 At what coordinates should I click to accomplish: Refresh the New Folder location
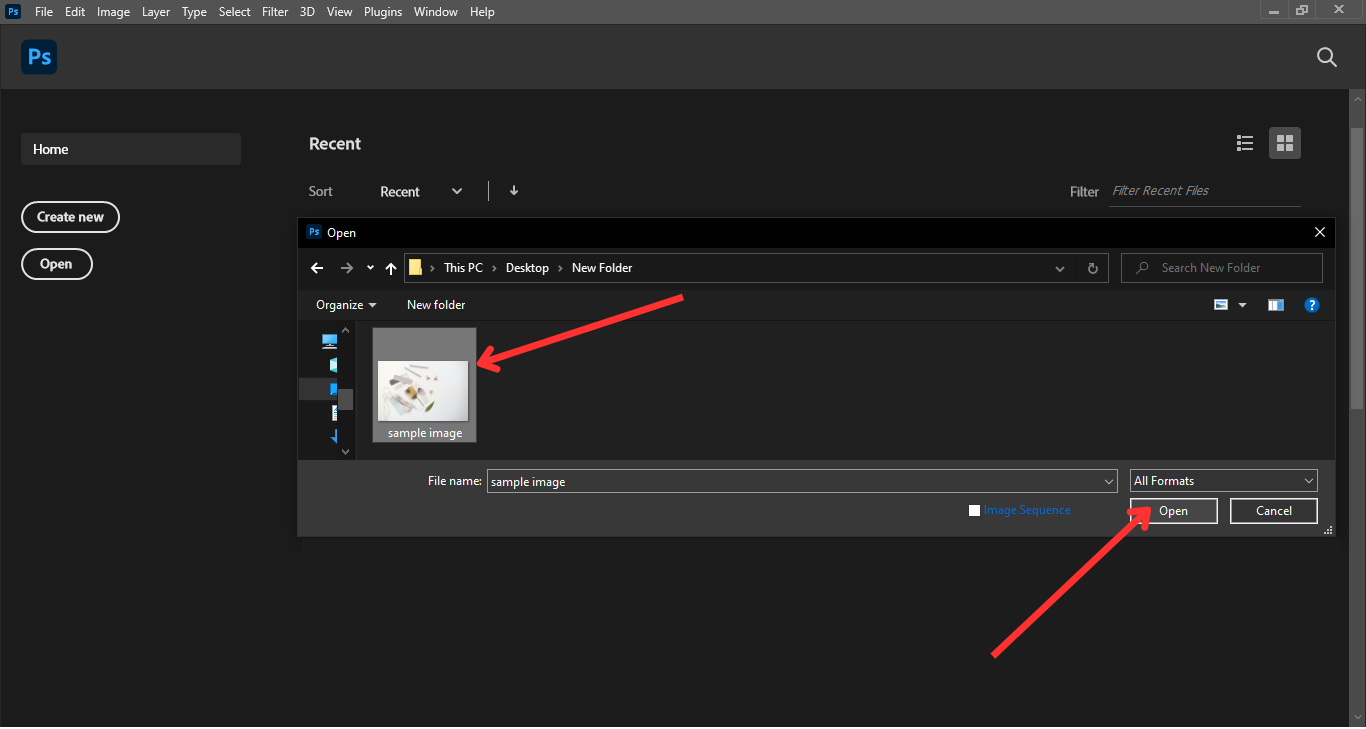(1092, 268)
